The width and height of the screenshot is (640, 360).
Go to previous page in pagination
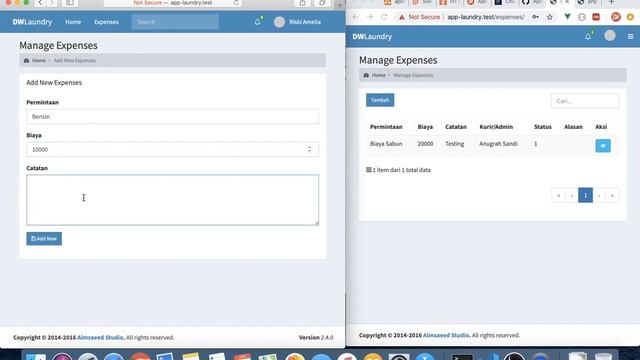[x=572, y=196]
